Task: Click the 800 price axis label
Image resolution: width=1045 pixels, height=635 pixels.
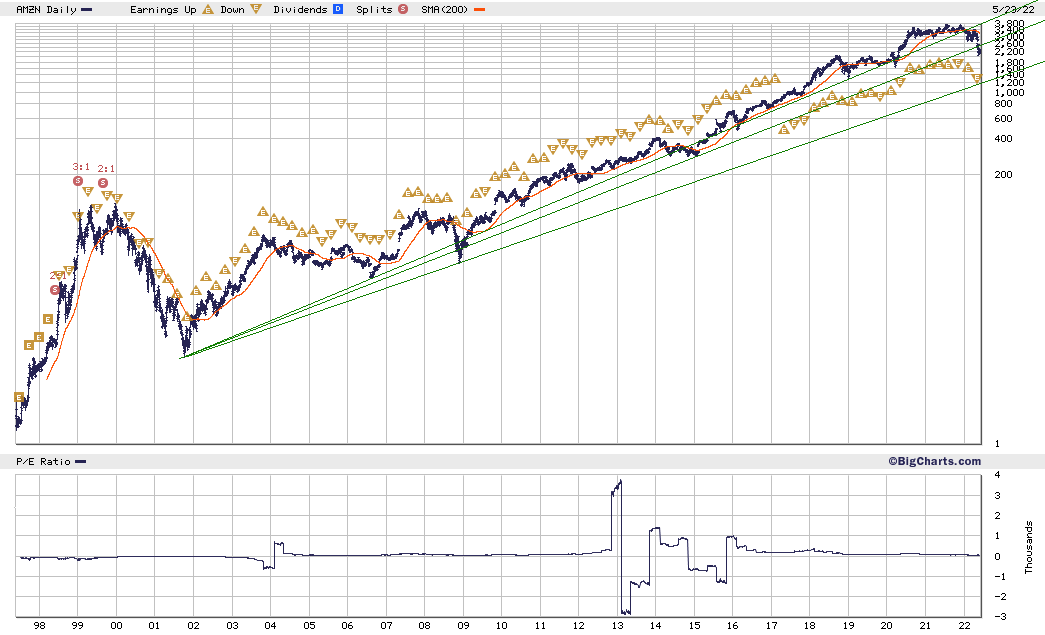Action: [x=1003, y=103]
